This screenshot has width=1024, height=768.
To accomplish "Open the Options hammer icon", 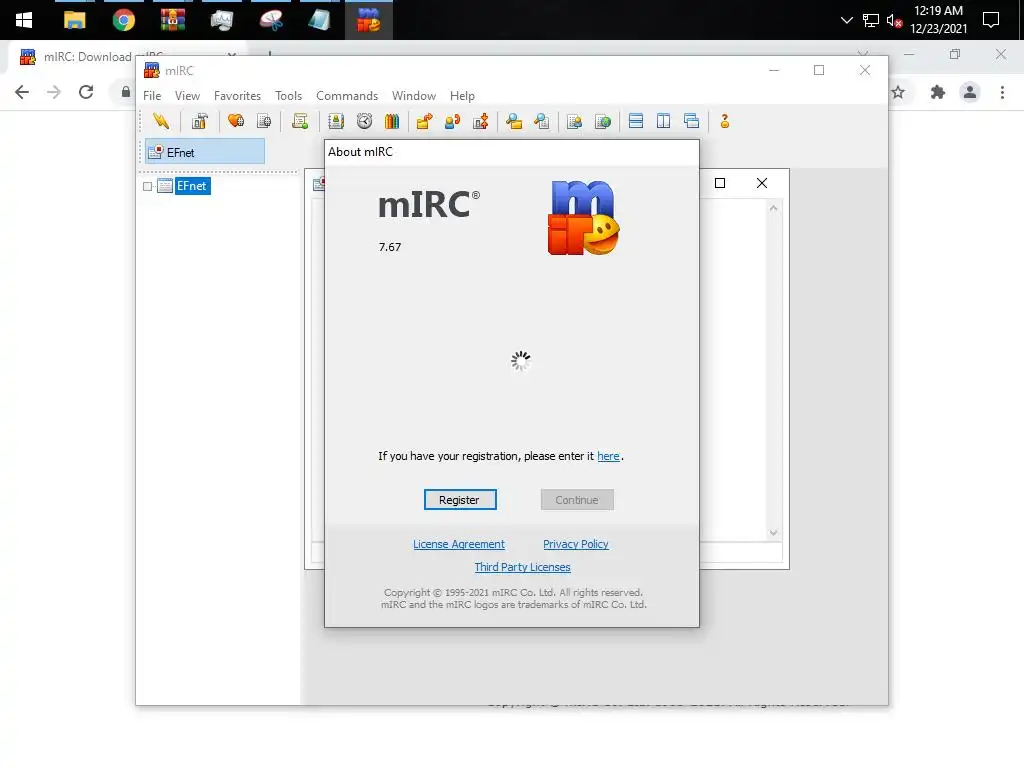I will point(199,121).
